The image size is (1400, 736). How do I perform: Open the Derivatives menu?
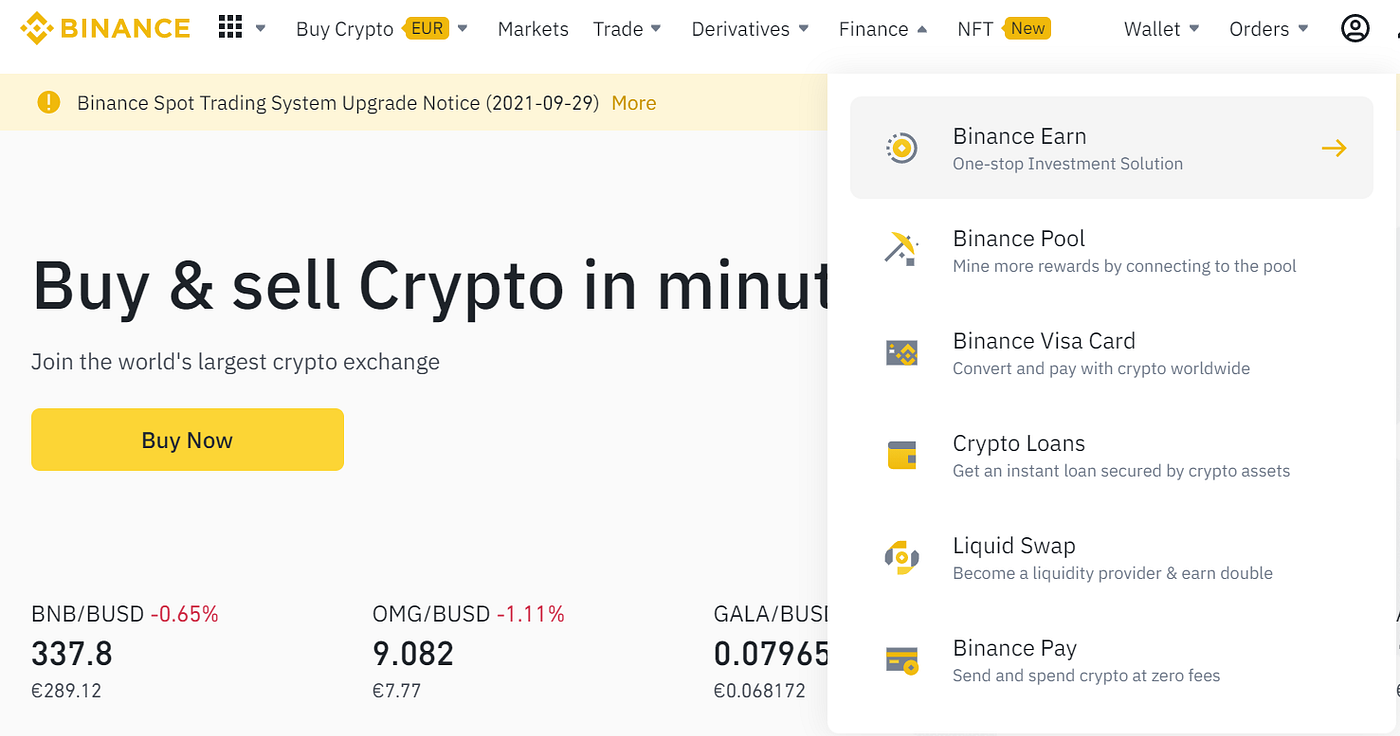tap(741, 29)
